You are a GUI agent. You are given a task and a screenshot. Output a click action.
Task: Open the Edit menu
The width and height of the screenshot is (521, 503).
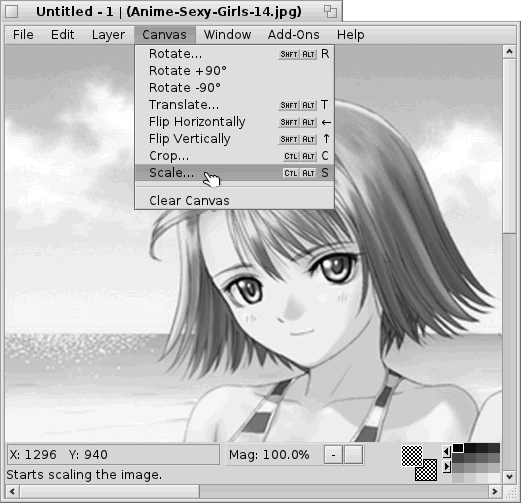click(62, 35)
